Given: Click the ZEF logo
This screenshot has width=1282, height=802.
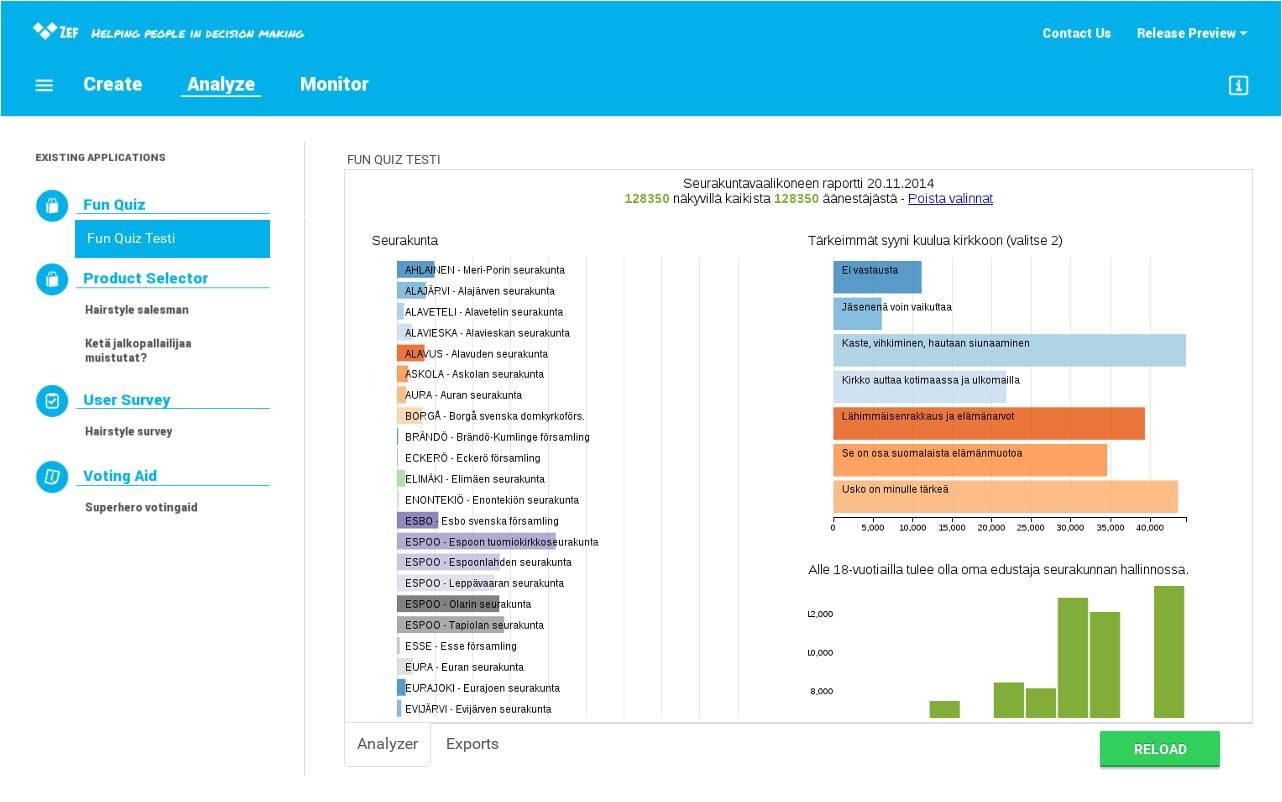Looking at the screenshot, I should coord(56,32).
